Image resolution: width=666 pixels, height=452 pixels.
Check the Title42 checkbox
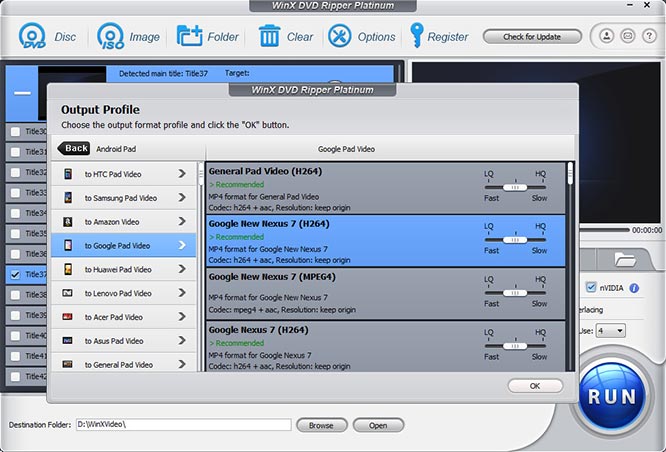click(x=15, y=376)
